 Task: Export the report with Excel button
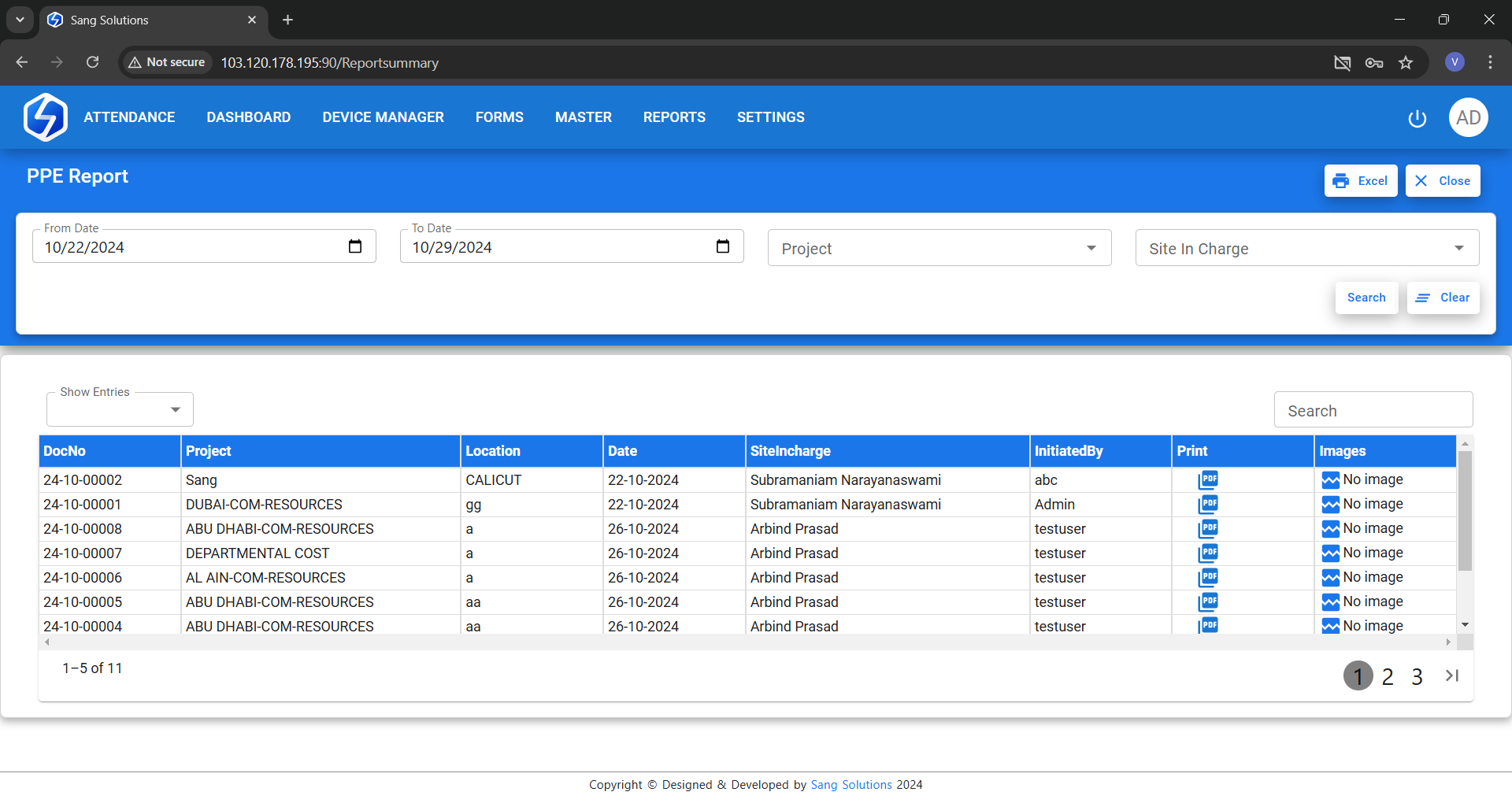click(x=1360, y=180)
